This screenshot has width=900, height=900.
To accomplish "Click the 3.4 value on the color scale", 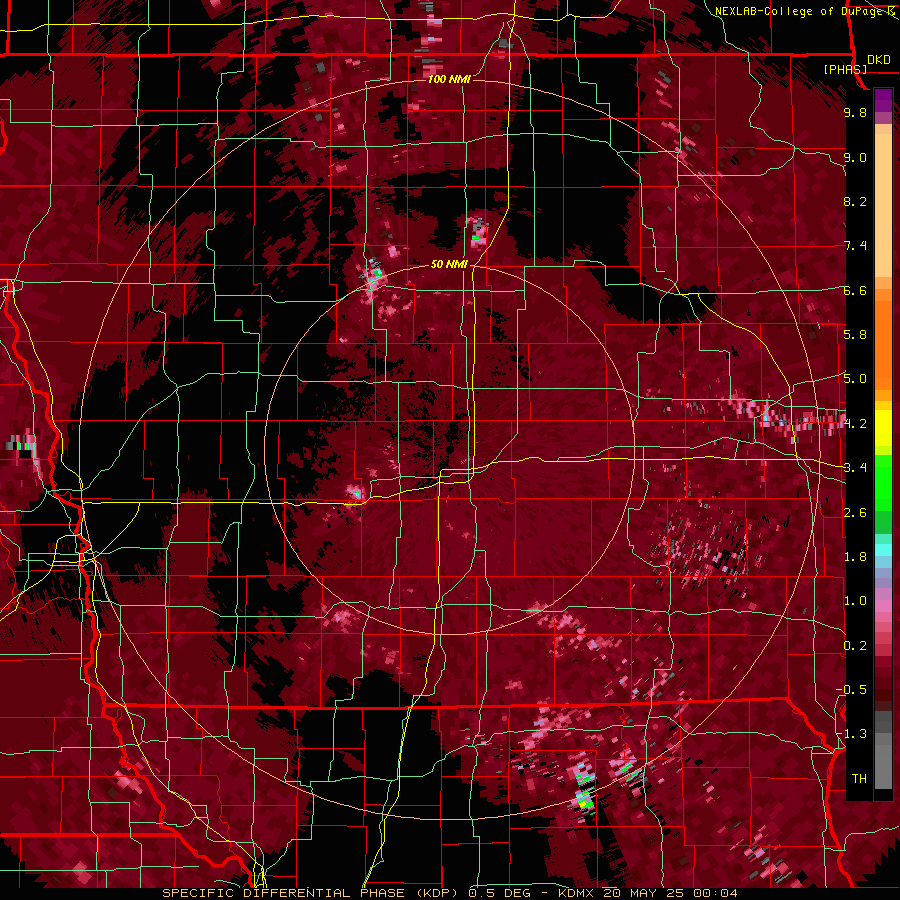I will tap(855, 468).
